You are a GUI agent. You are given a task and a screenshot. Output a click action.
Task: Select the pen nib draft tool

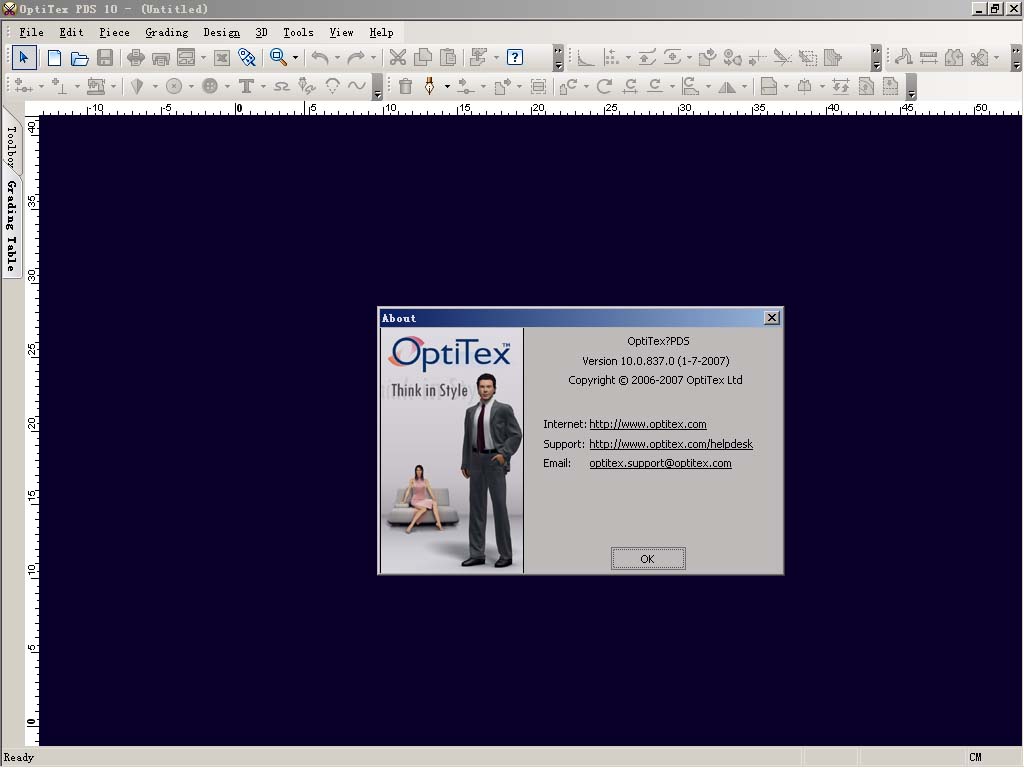pyautogui.click(x=430, y=86)
